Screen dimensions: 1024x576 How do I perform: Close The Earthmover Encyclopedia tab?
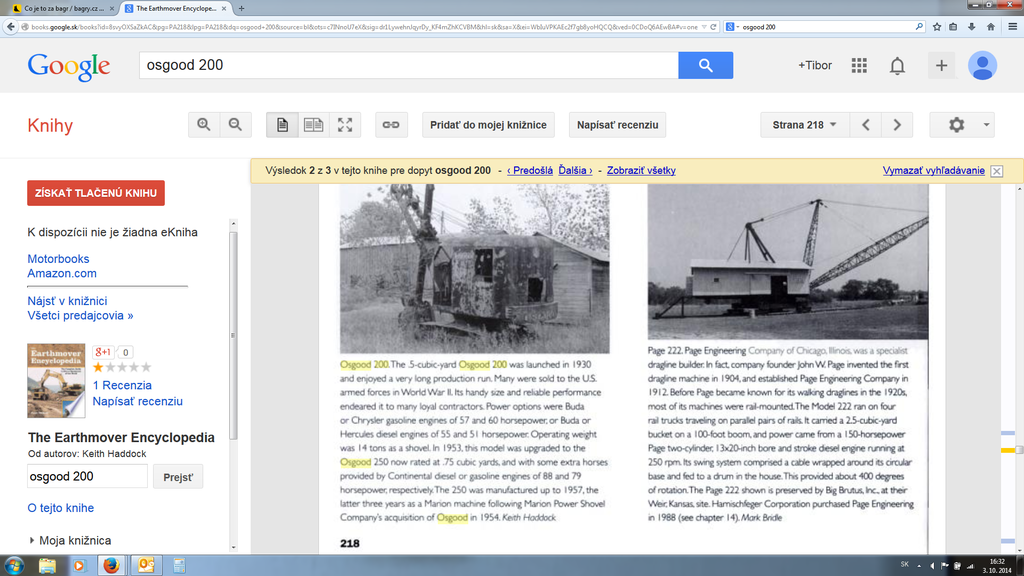pyautogui.click(x=224, y=8)
